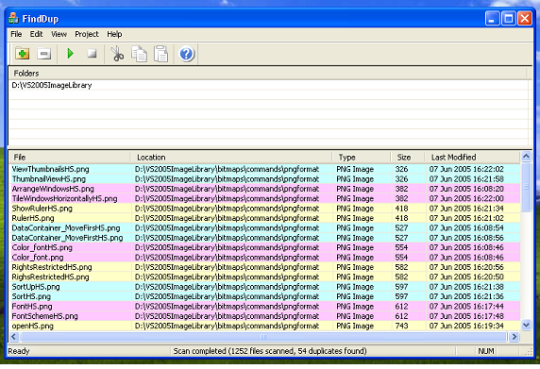Viewport: 540px width, 369px height.
Task: Select file Color_font.png
Action: click(x=38, y=257)
